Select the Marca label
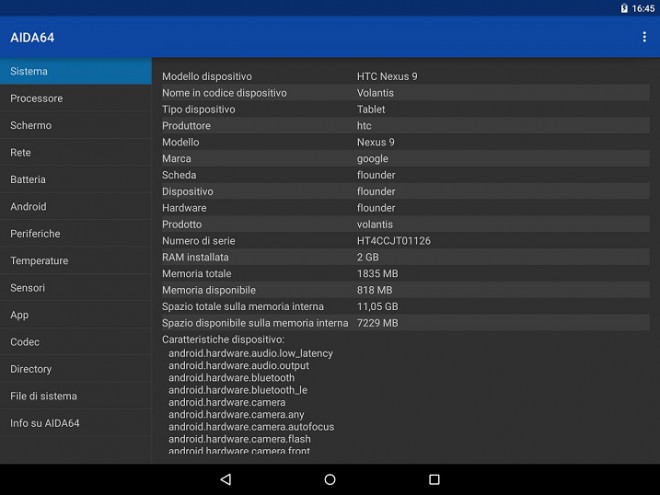 (x=177, y=158)
